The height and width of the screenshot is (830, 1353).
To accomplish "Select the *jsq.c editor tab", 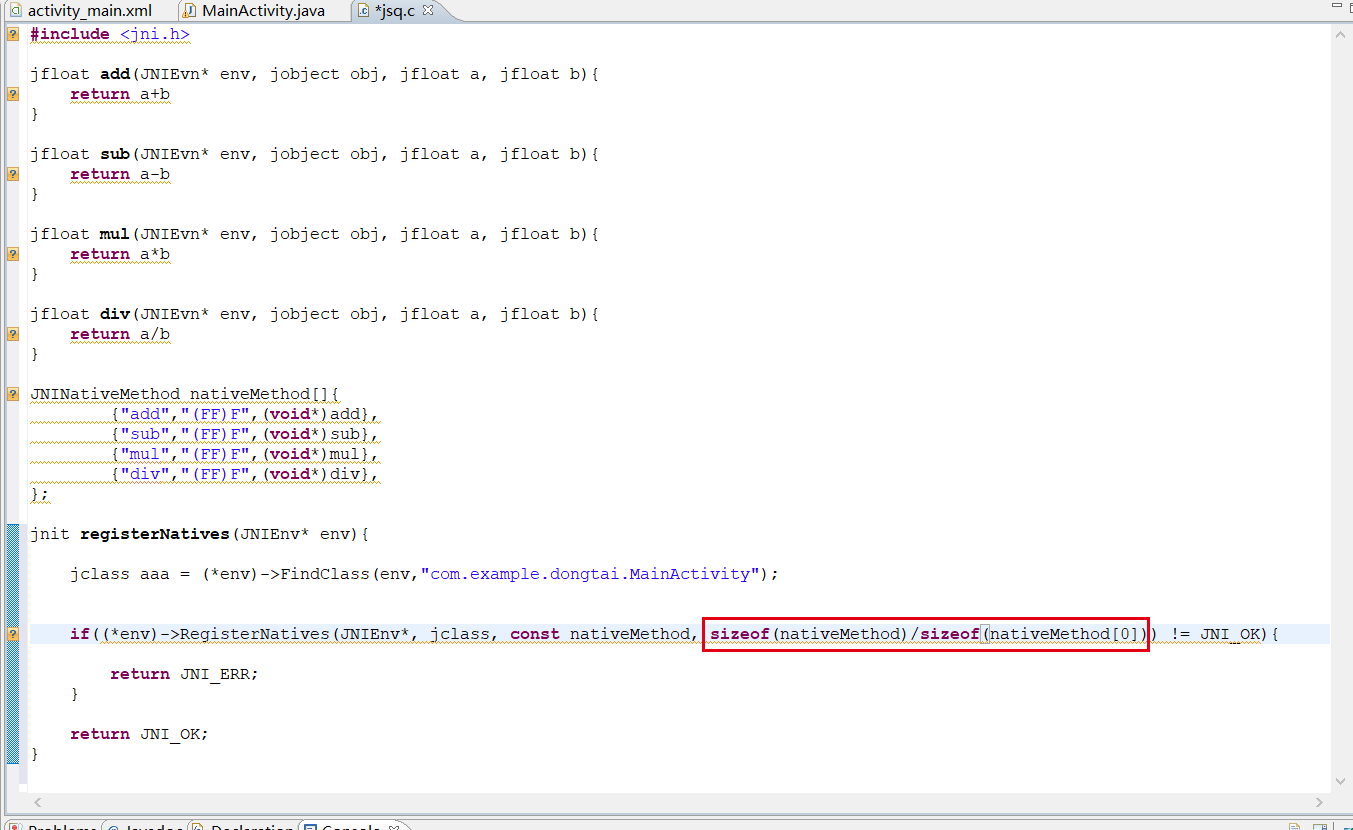I will 393,11.
